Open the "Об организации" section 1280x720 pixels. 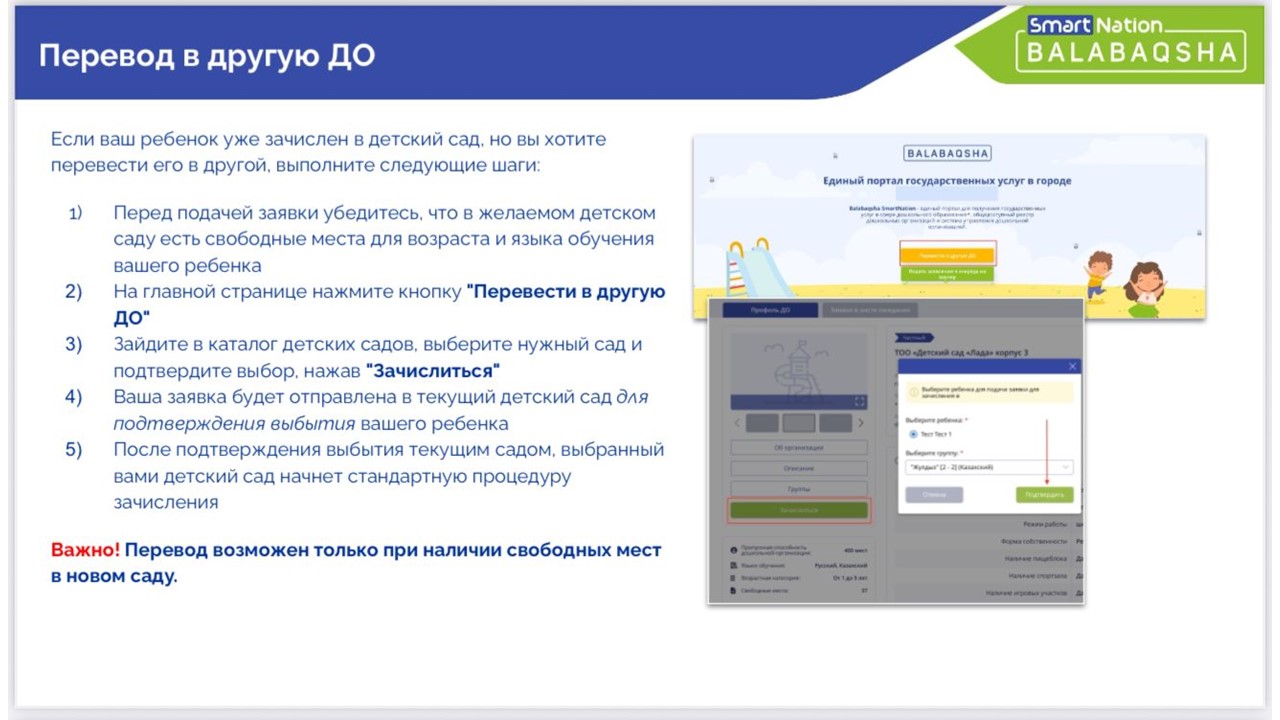pos(799,448)
